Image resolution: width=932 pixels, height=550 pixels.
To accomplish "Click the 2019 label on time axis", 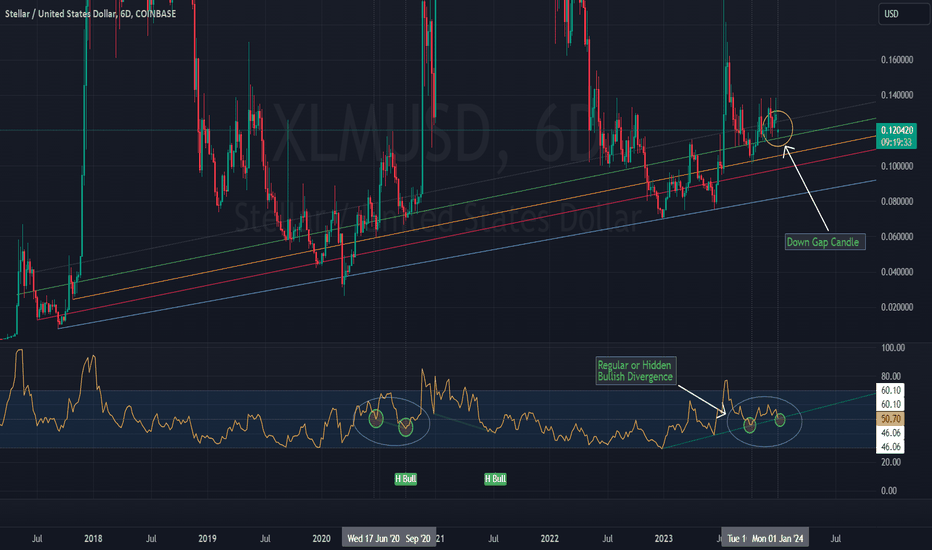I will (x=207, y=539).
